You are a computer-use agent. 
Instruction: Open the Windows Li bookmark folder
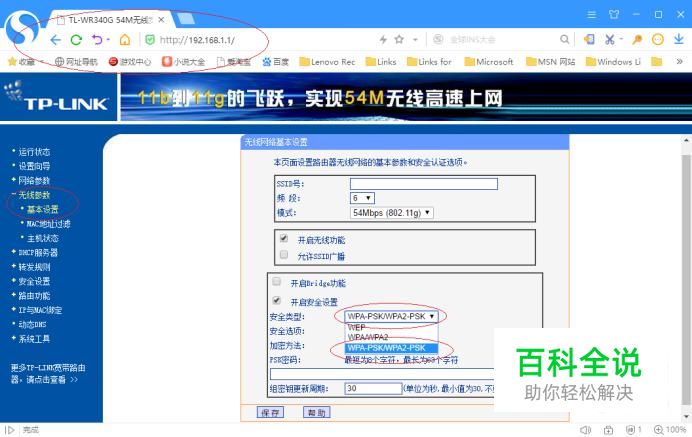tap(613, 62)
